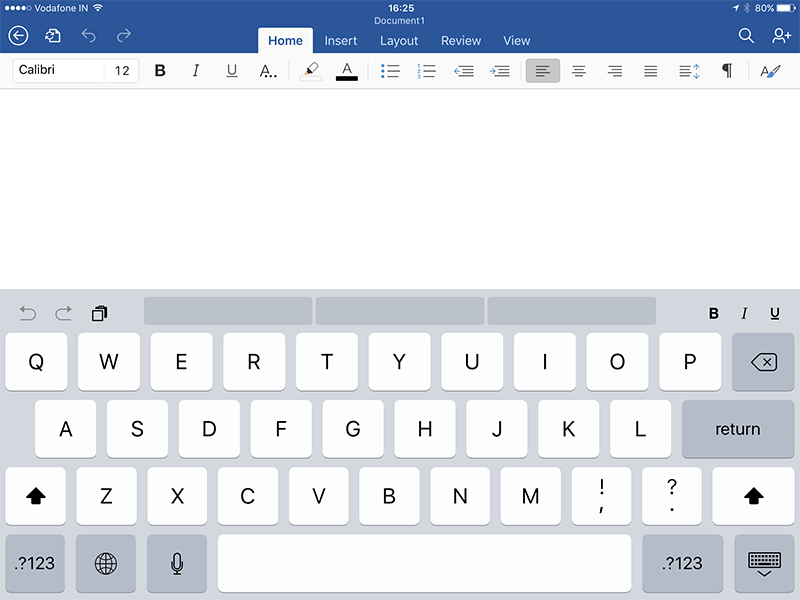The height and width of the screenshot is (600, 800).
Task: Open the Review tab
Action: pyautogui.click(x=461, y=40)
